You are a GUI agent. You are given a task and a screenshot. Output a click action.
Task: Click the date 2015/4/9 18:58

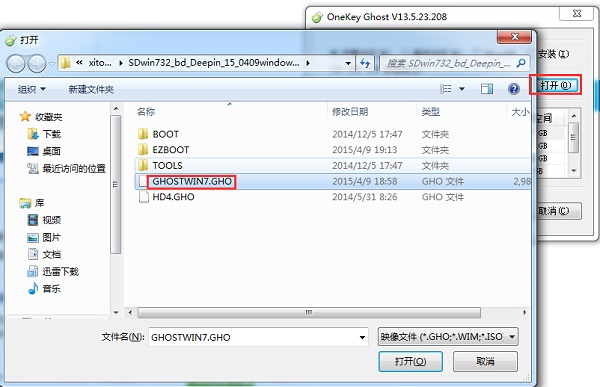coord(365,181)
